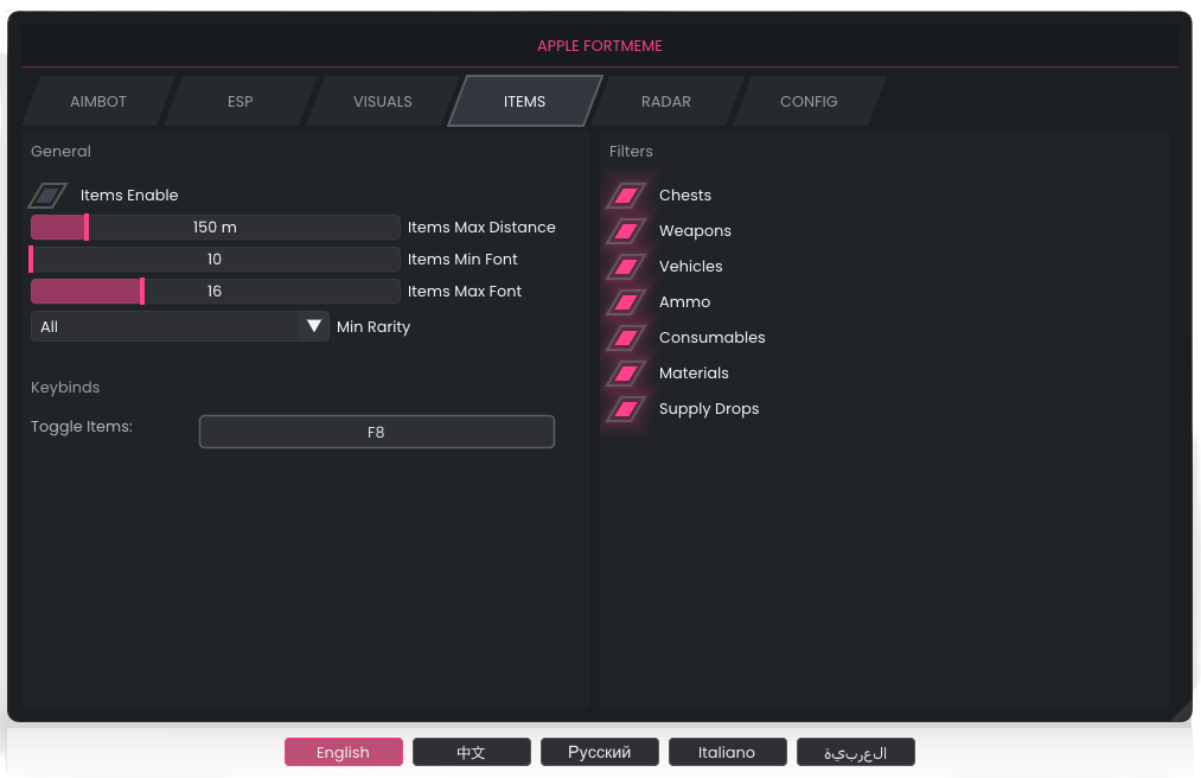Click the Items Max Distance slider
Screen dimensions: 1201x778
click(215, 228)
